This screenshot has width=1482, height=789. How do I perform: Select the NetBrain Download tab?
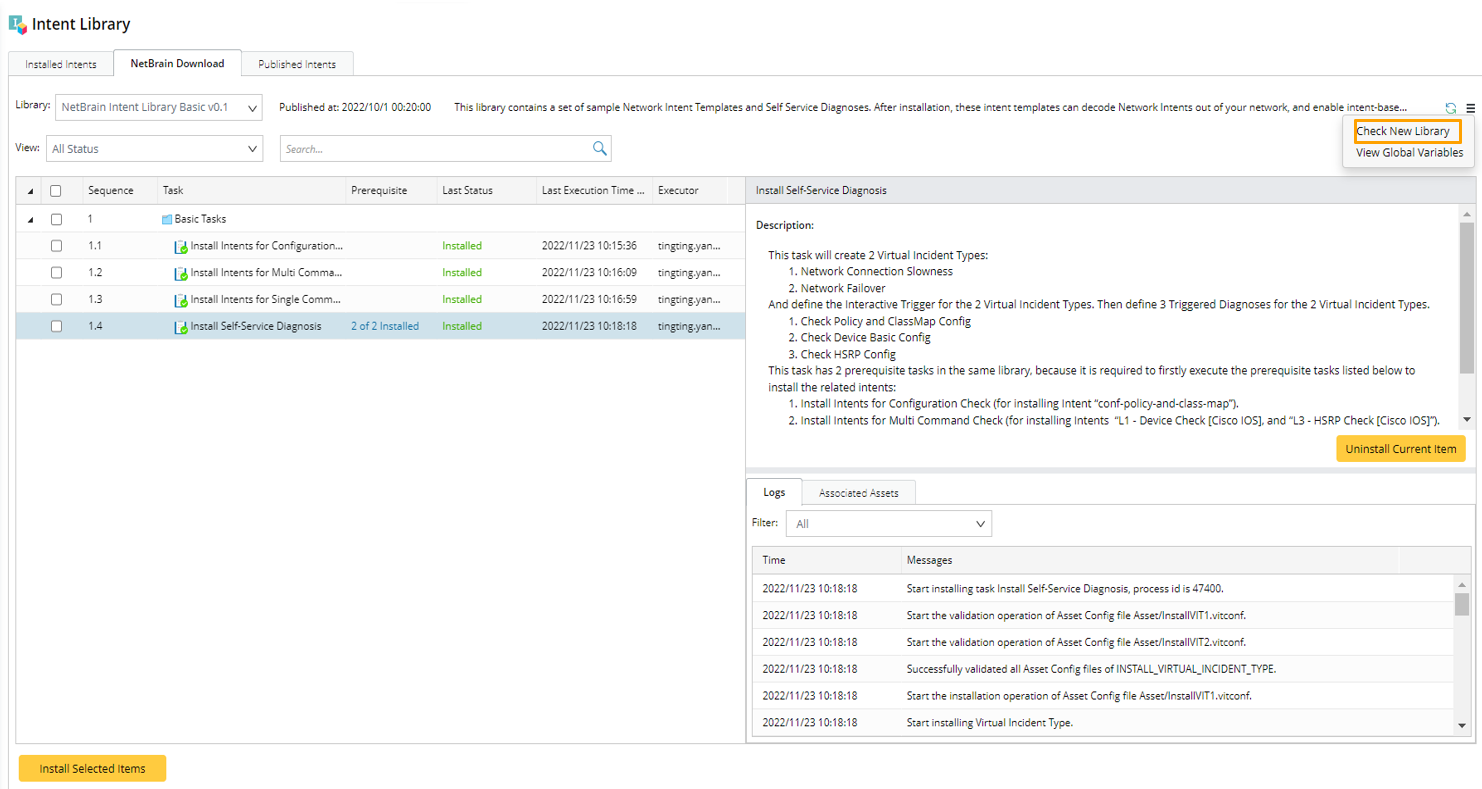pyautogui.click(x=177, y=63)
